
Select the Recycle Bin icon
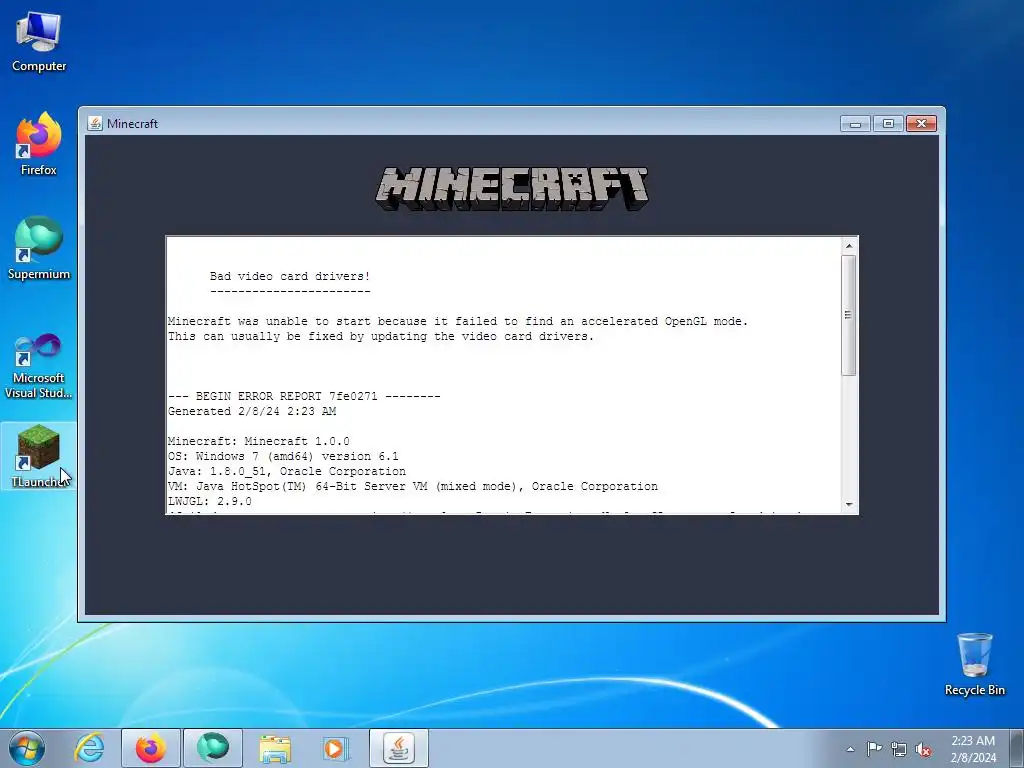(974, 664)
